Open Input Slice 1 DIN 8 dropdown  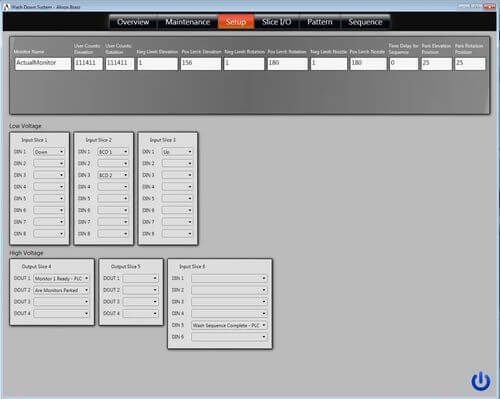pyautogui.click(x=49, y=234)
